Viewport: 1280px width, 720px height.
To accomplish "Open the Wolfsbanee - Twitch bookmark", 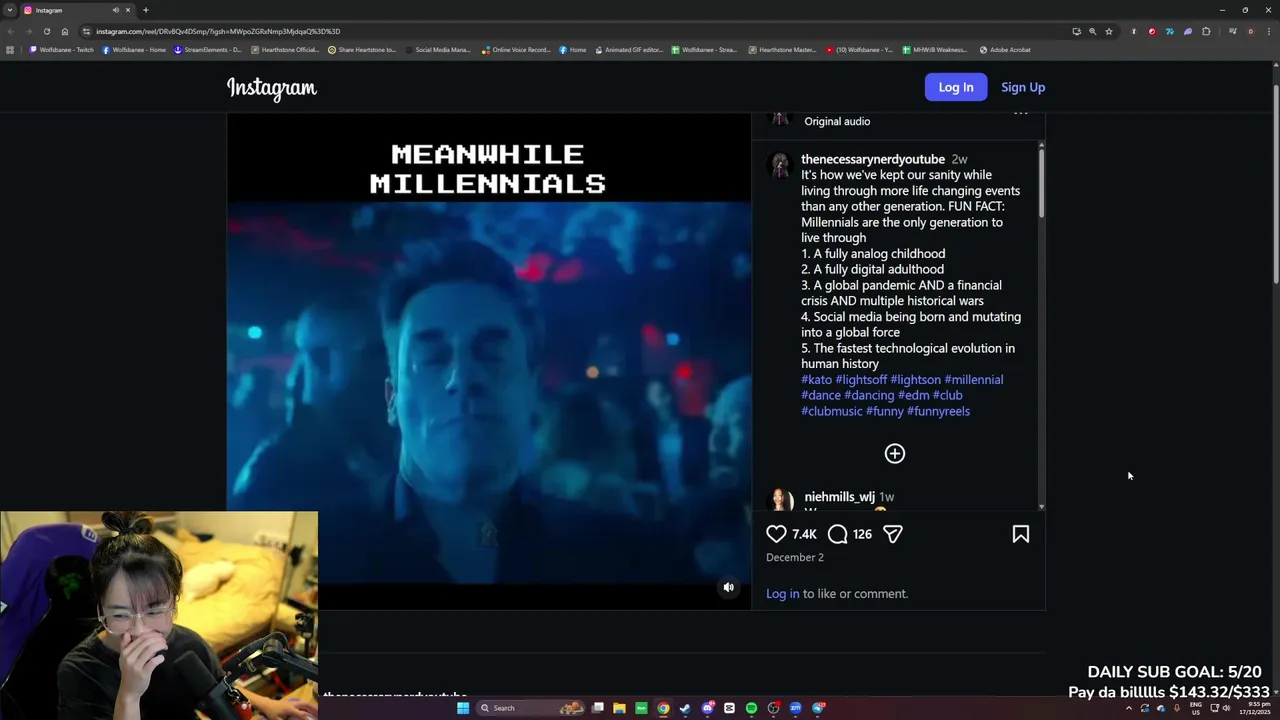I will (x=63, y=50).
